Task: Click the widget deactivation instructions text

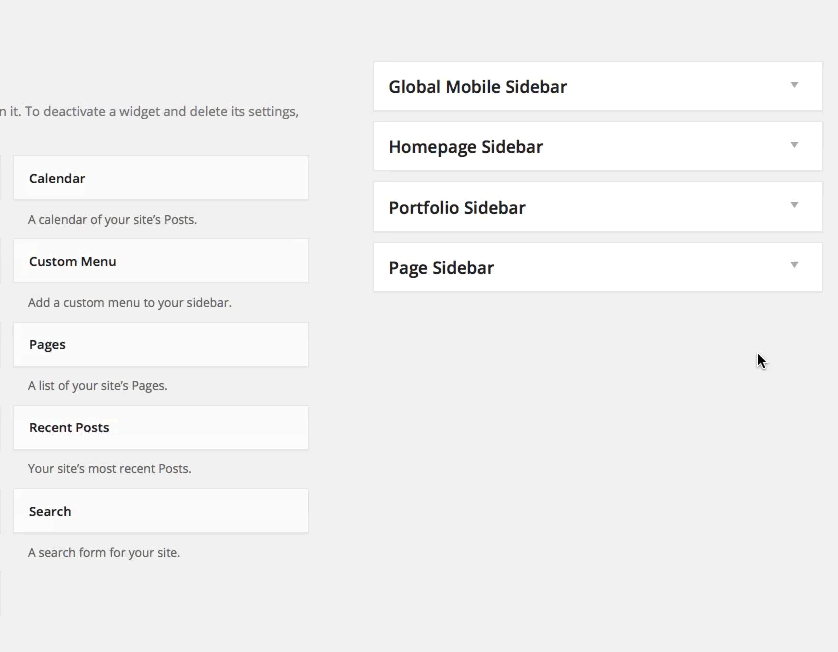Action: pos(149,111)
